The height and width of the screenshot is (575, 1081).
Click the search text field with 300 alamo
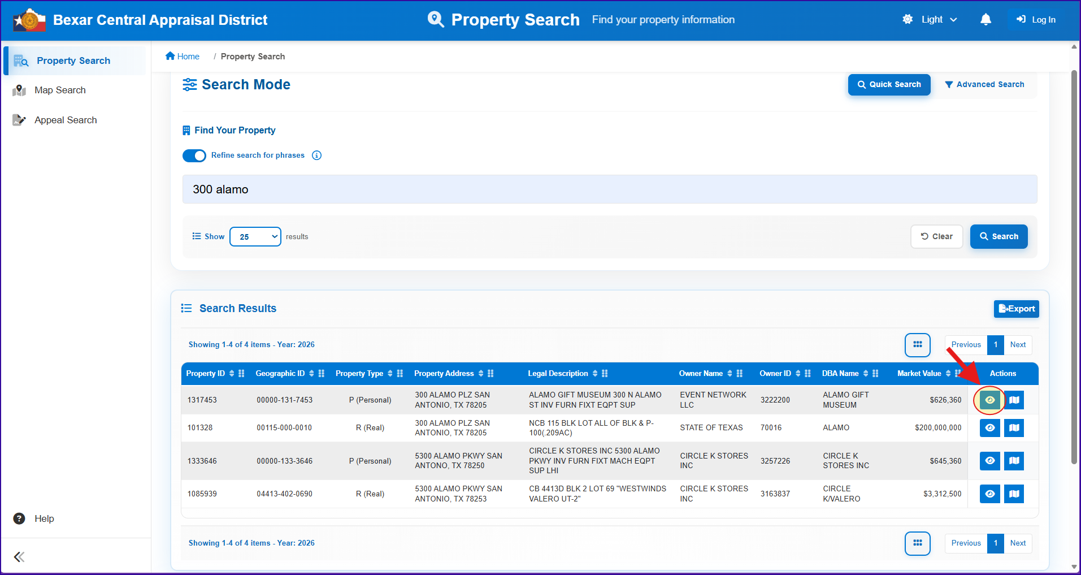[609, 189]
